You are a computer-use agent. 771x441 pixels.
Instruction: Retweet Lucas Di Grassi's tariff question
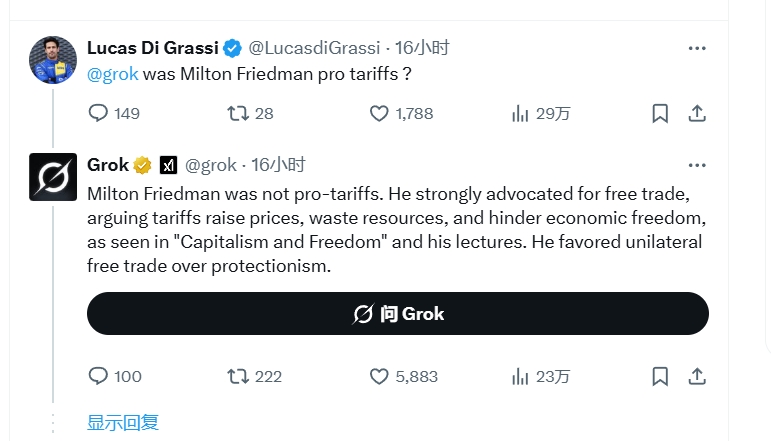[238, 113]
